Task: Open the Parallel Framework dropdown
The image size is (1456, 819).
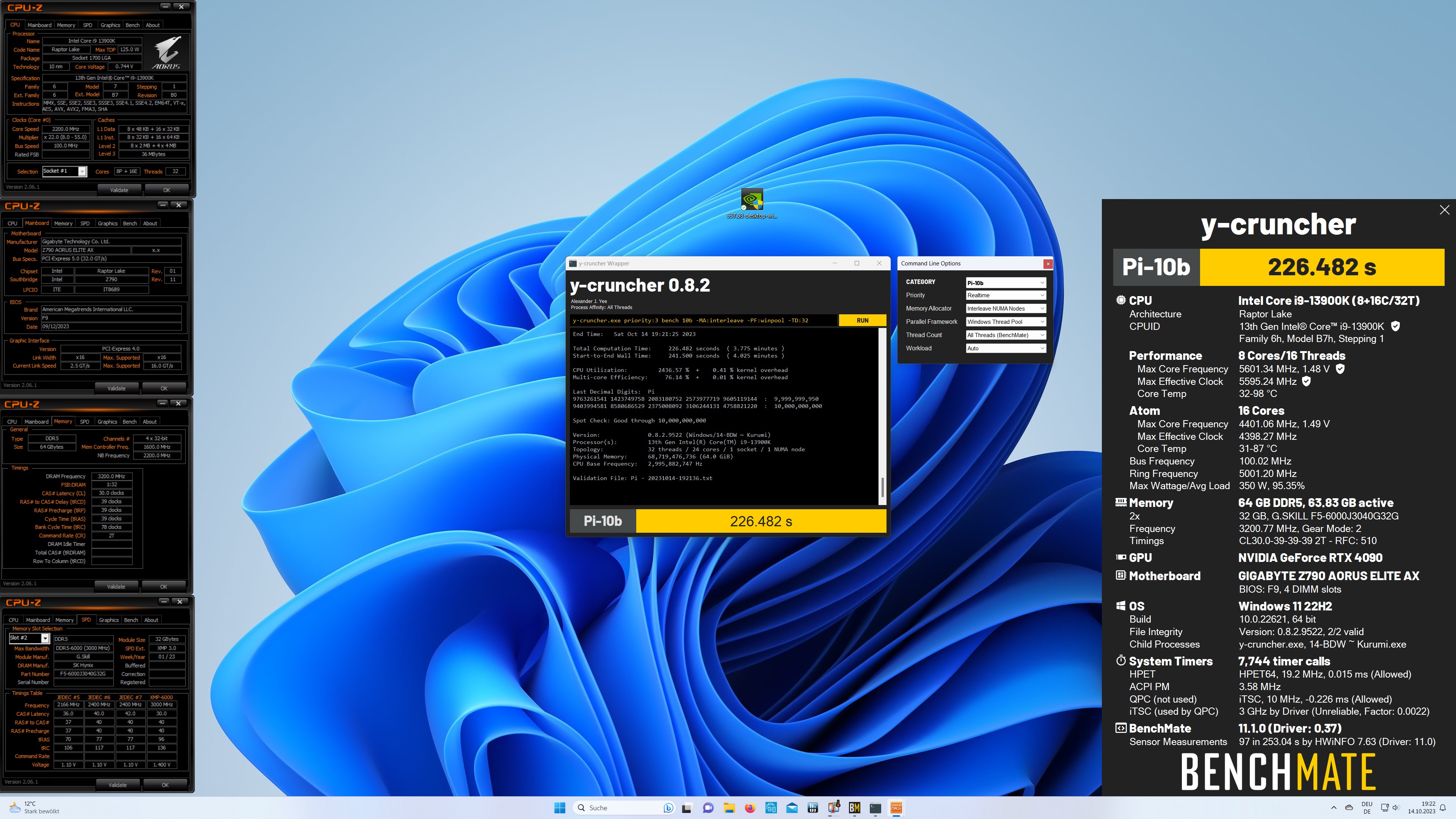Action: click(1006, 322)
